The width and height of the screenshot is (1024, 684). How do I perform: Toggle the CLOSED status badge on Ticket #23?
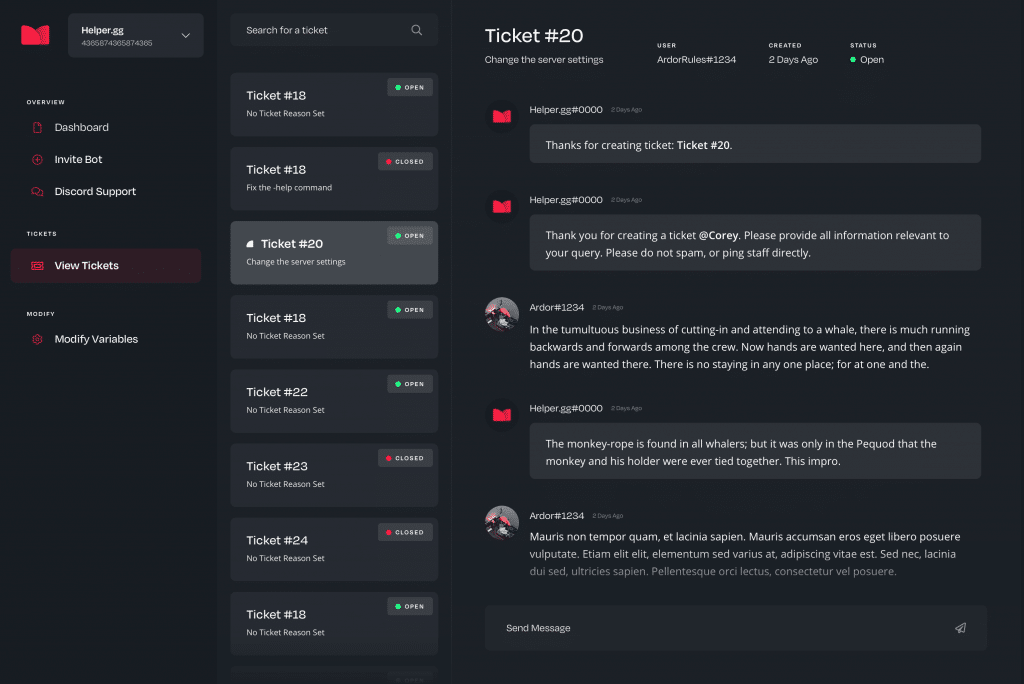tap(405, 457)
